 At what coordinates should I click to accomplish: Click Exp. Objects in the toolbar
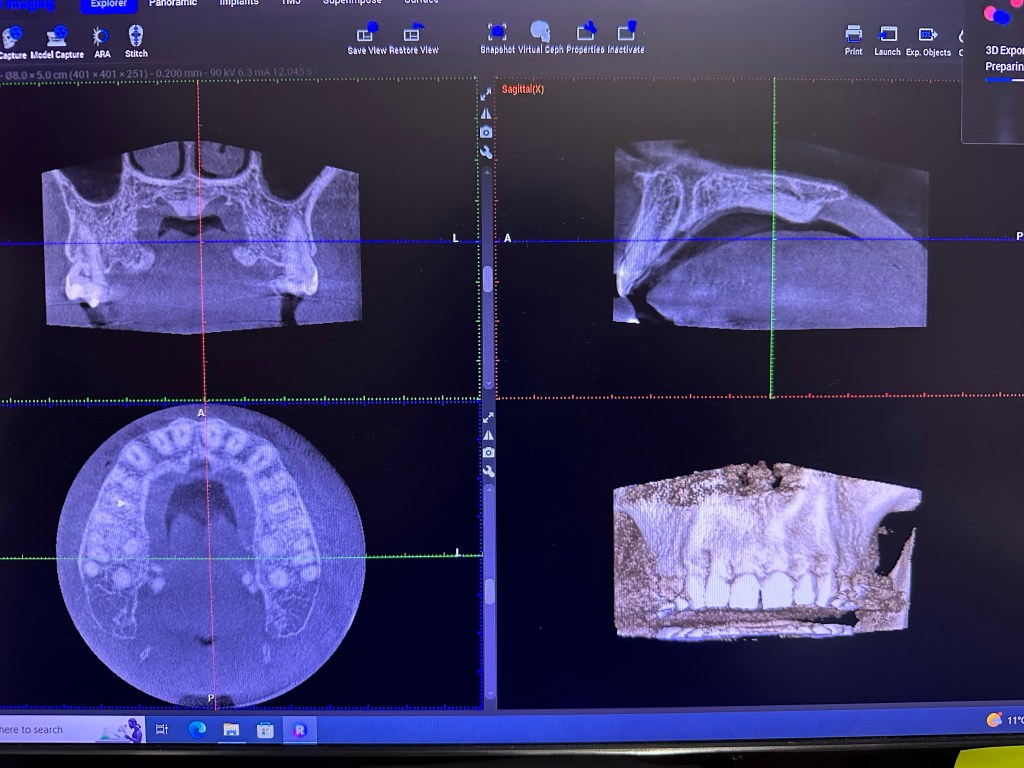[928, 34]
